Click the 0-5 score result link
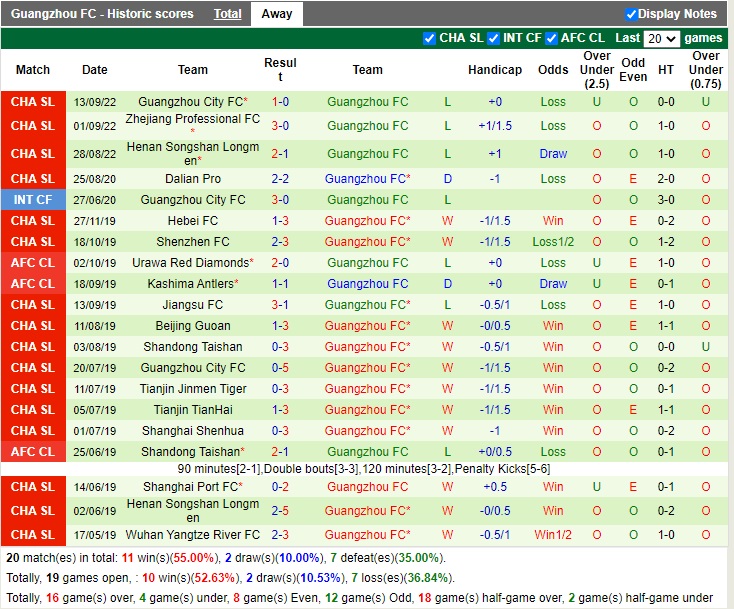The height and width of the screenshot is (609, 734). point(280,368)
